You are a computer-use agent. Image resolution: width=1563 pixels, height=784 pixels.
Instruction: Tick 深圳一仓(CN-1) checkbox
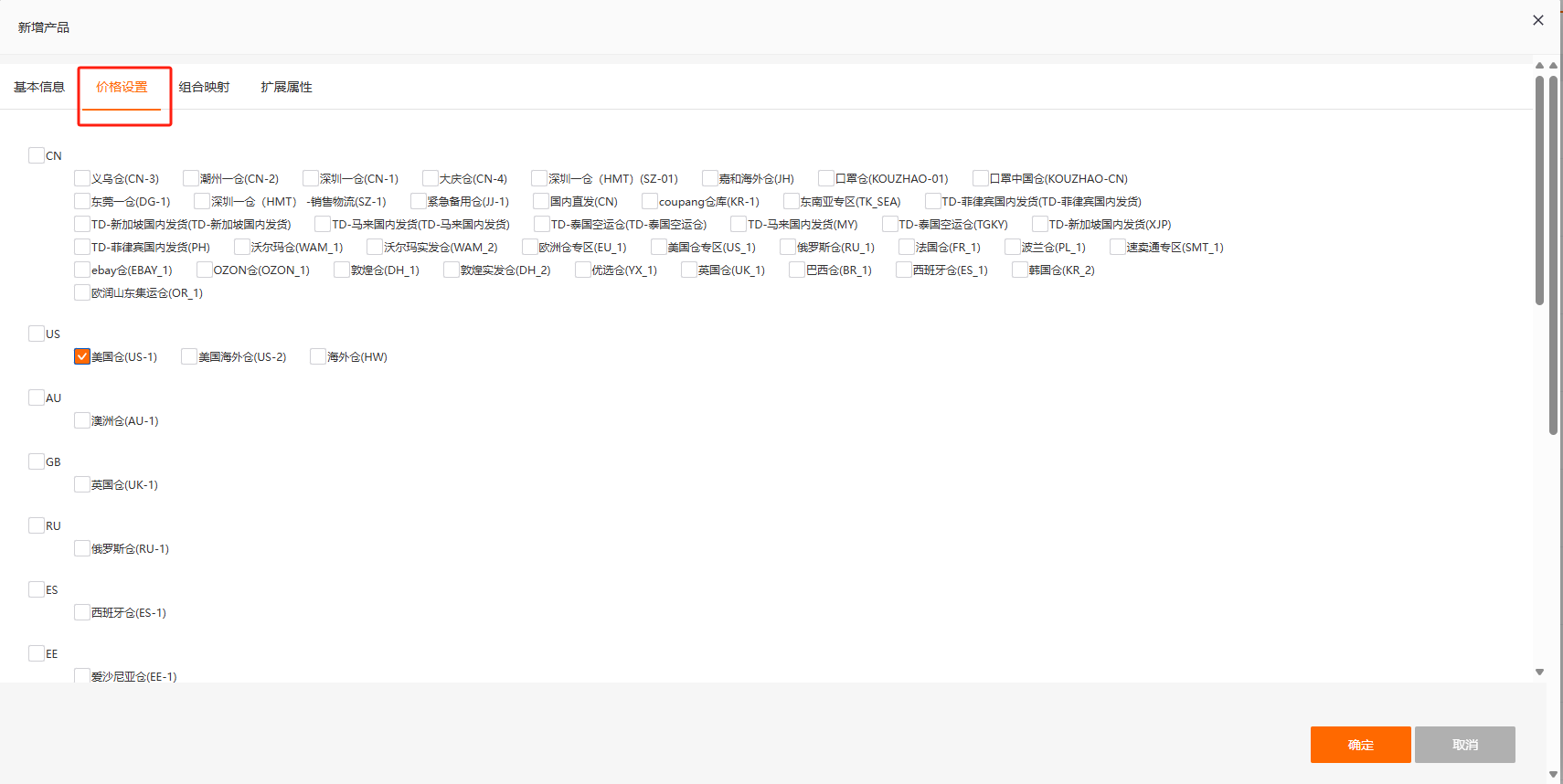[x=311, y=178]
